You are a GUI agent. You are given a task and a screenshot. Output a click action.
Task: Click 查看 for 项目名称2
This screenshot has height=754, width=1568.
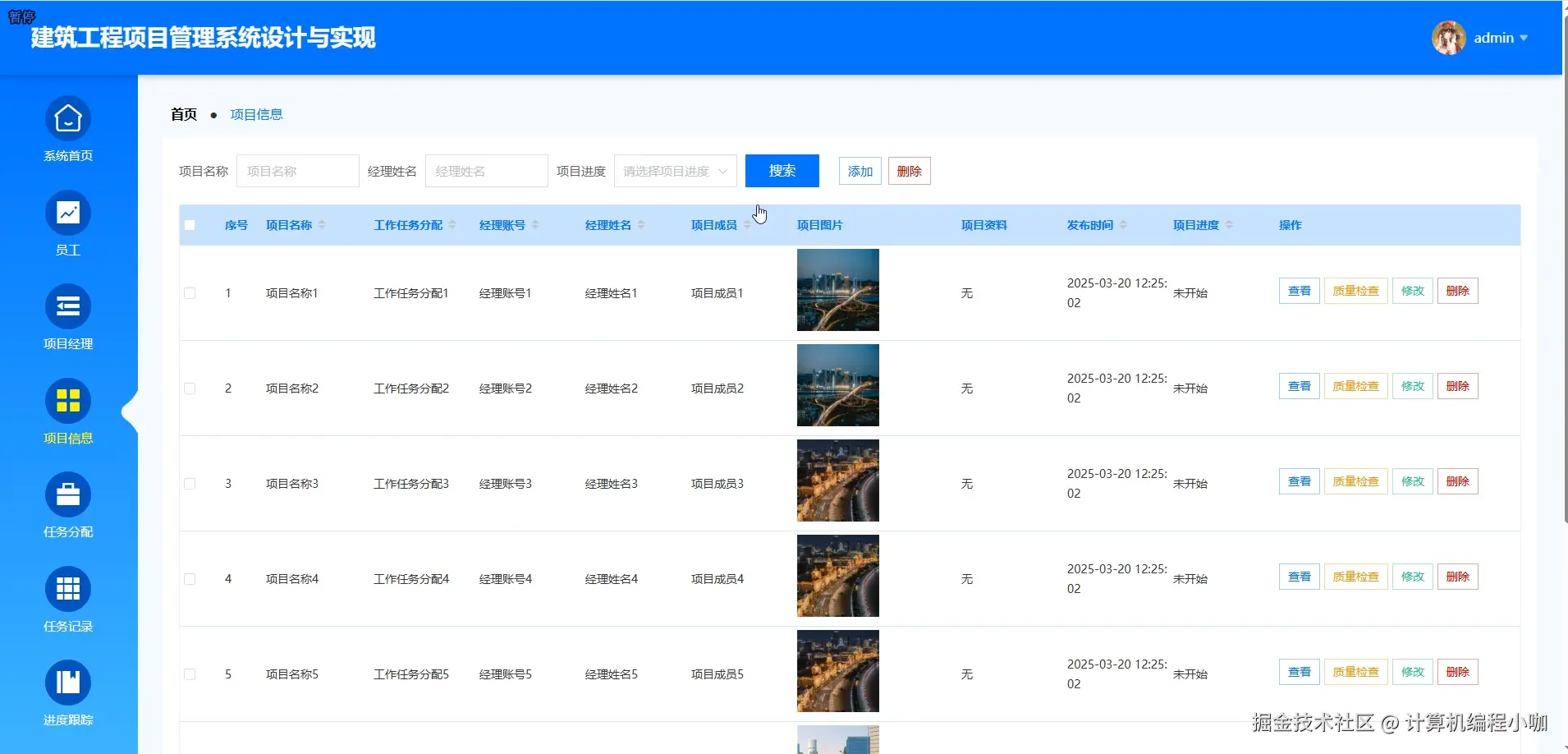coord(1300,386)
